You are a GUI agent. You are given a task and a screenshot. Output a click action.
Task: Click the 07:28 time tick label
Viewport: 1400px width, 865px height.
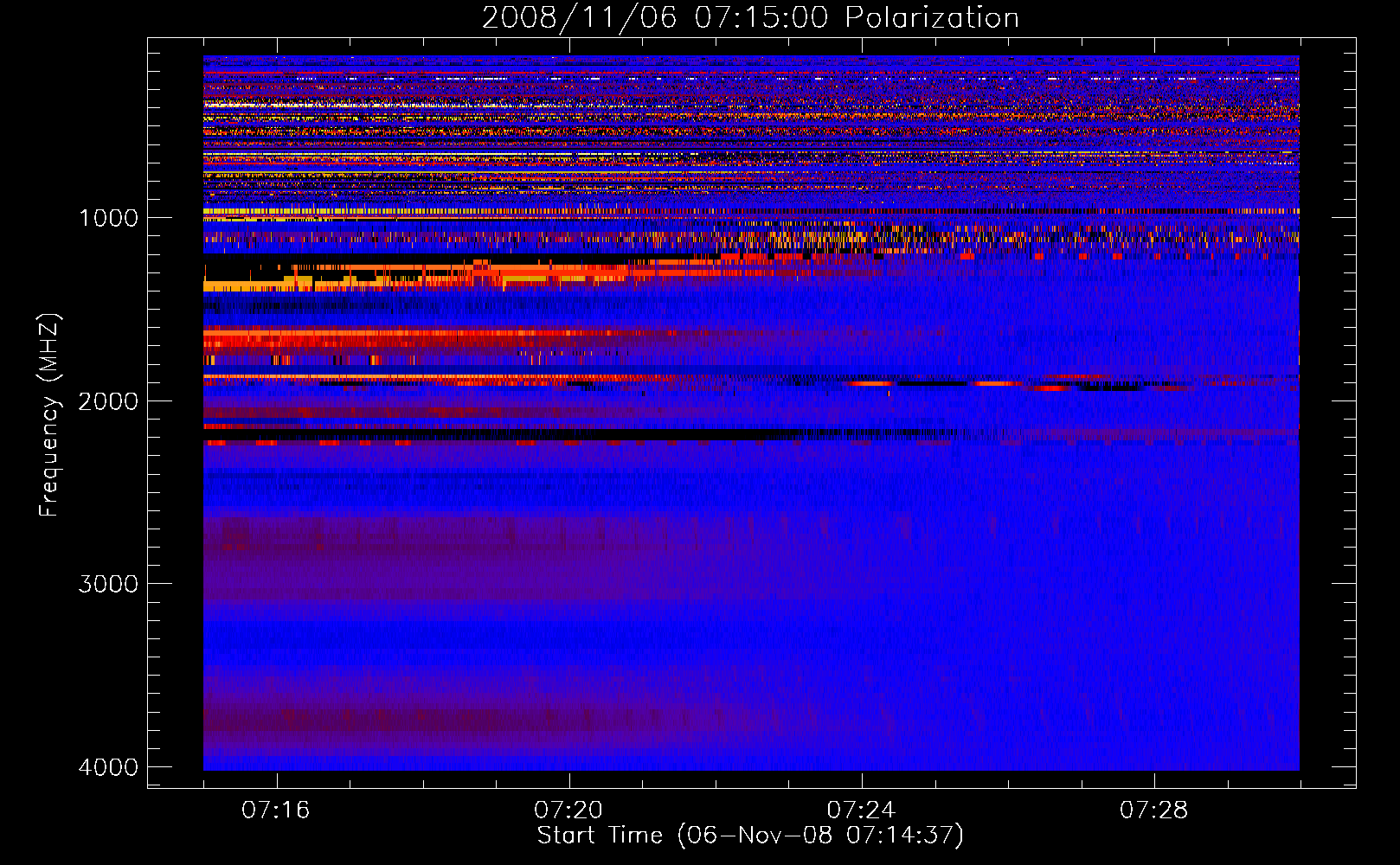click(1154, 811)
